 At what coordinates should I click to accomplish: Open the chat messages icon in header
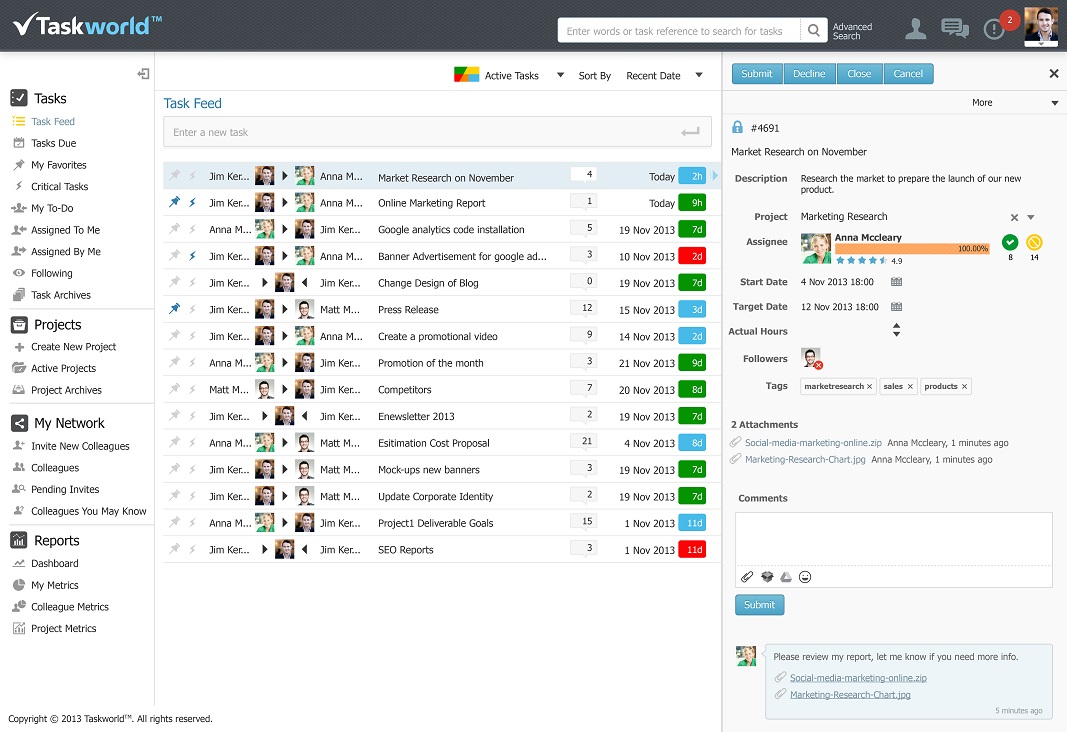tap(955, 29)
